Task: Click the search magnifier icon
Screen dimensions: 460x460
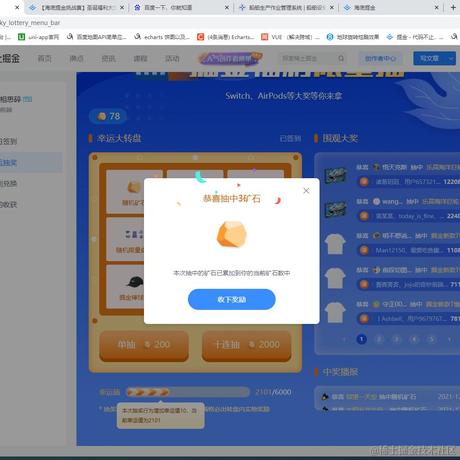Action: (x=341, y=59)
